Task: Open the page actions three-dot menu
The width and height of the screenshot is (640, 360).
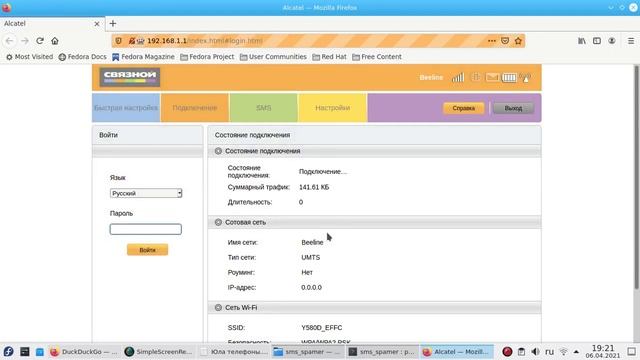Action: point(491,41)
